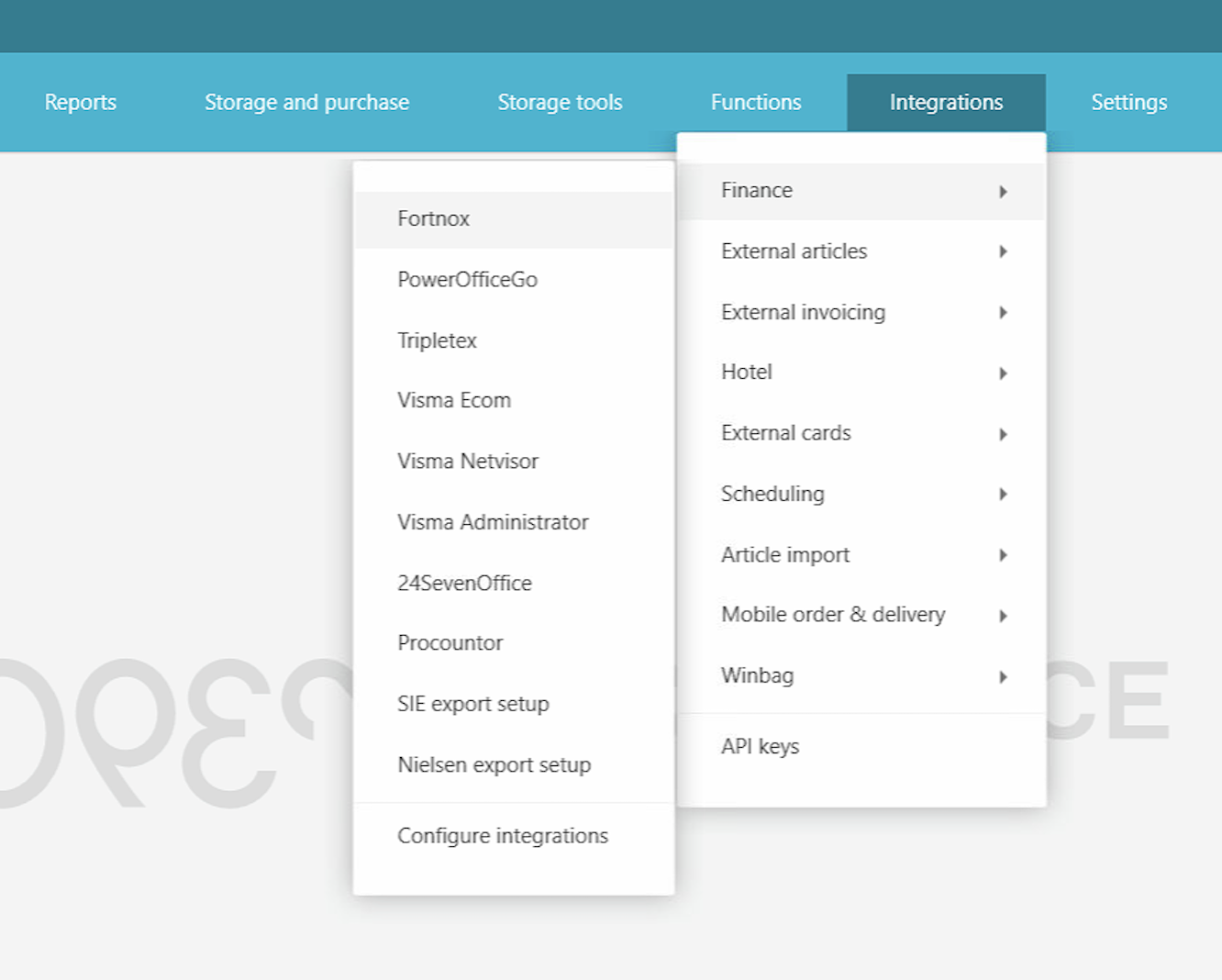The width and height of the screenshot is (1222, 980).
Task: Open the Reports tab
Action: click(x=81, y=103)
